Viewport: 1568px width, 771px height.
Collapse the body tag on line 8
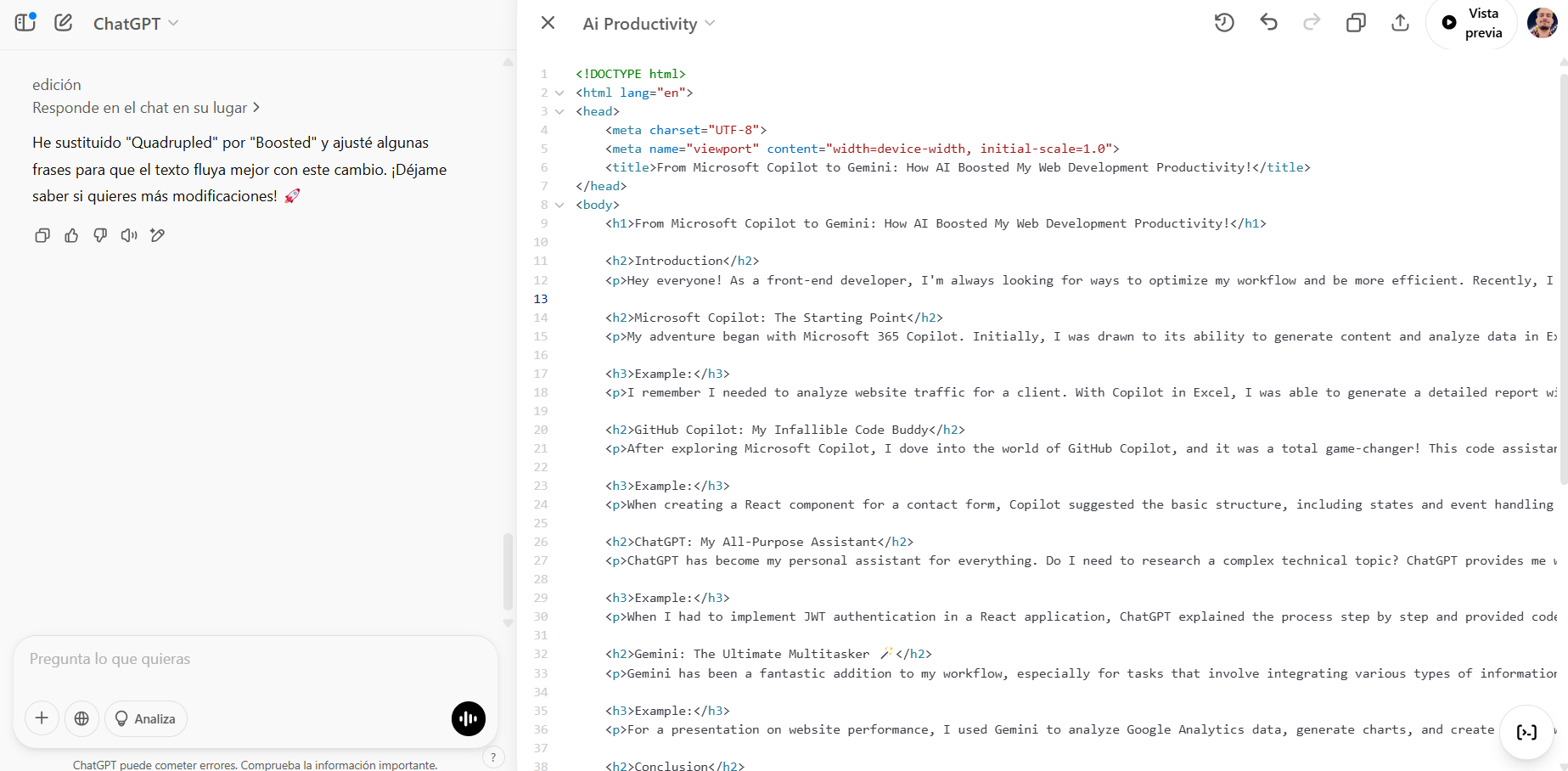click(559, 205)
